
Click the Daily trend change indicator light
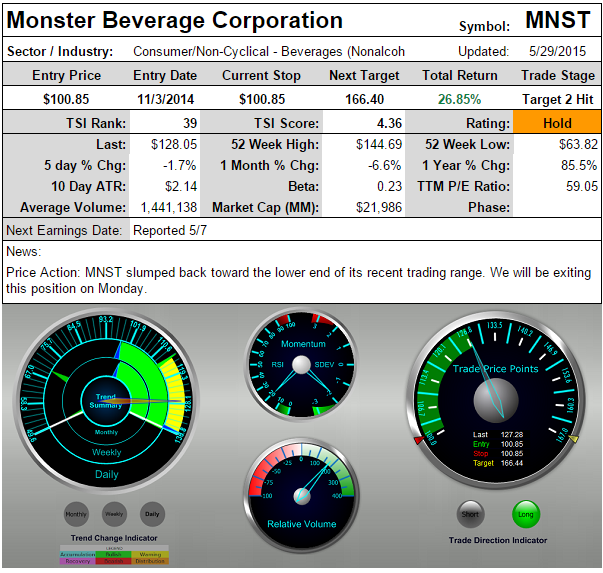tap(151, 514)
